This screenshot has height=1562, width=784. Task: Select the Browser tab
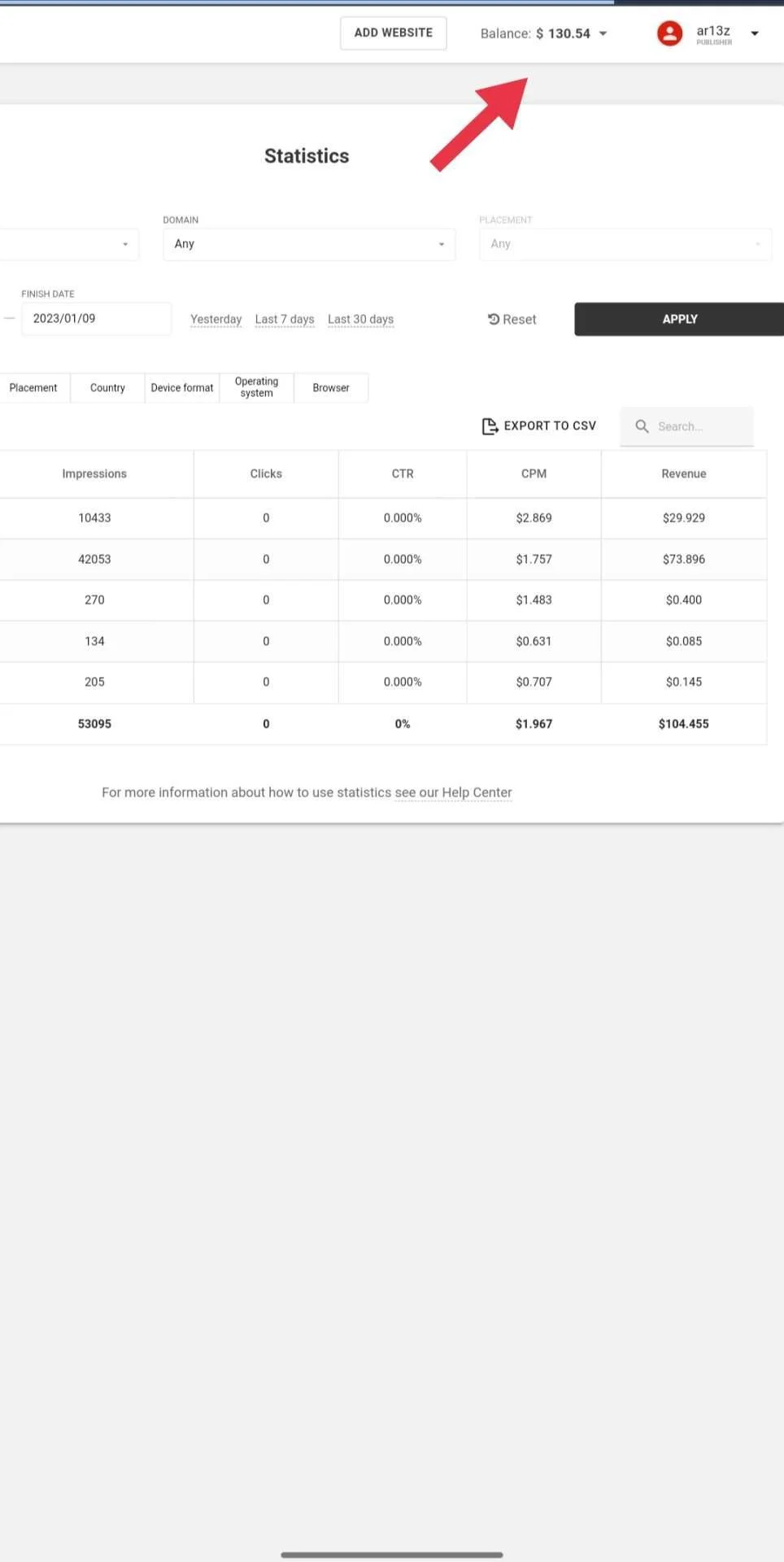(x=331, y=388)
